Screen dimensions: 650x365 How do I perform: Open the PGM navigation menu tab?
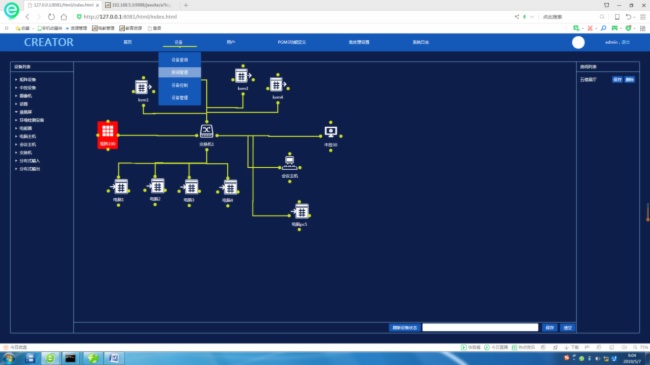[292, 42]
